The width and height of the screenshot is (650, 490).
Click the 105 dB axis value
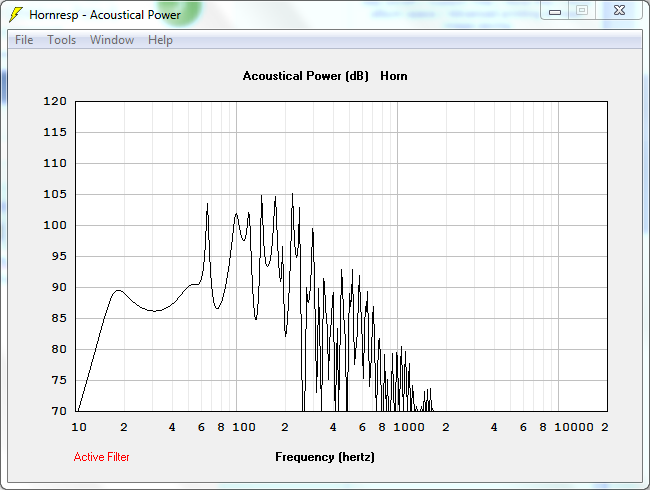[x=55, y=194]
